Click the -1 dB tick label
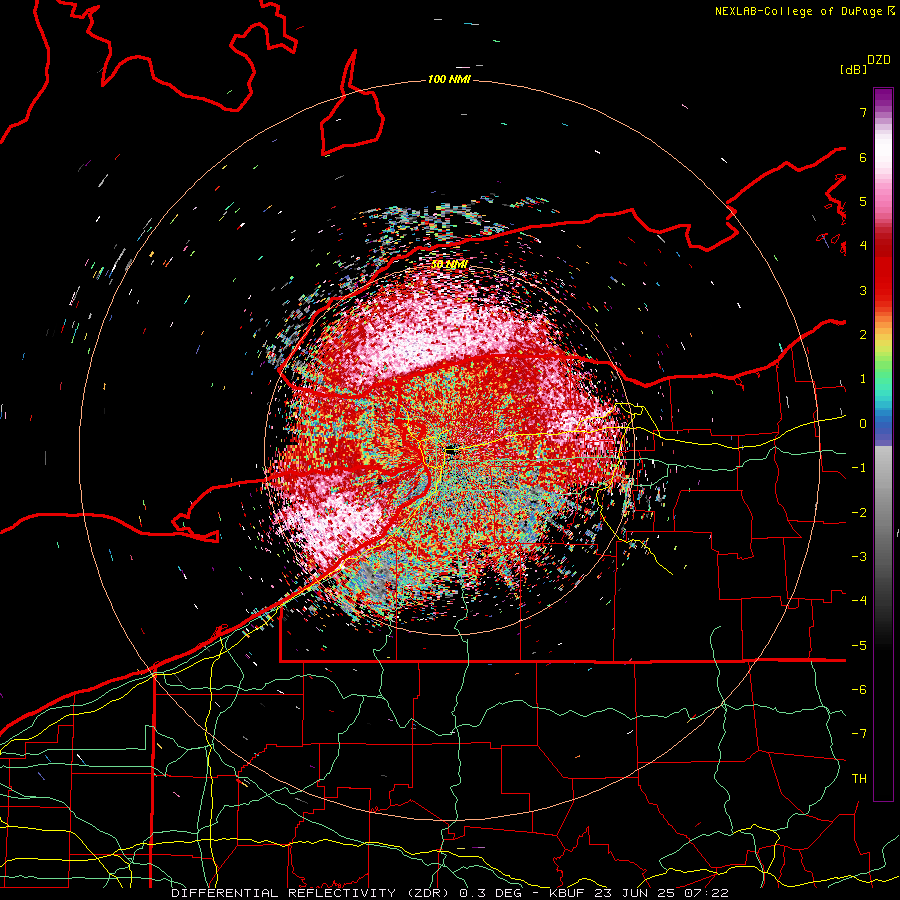This screenshot has height=900, width=900. coord(859,468)
